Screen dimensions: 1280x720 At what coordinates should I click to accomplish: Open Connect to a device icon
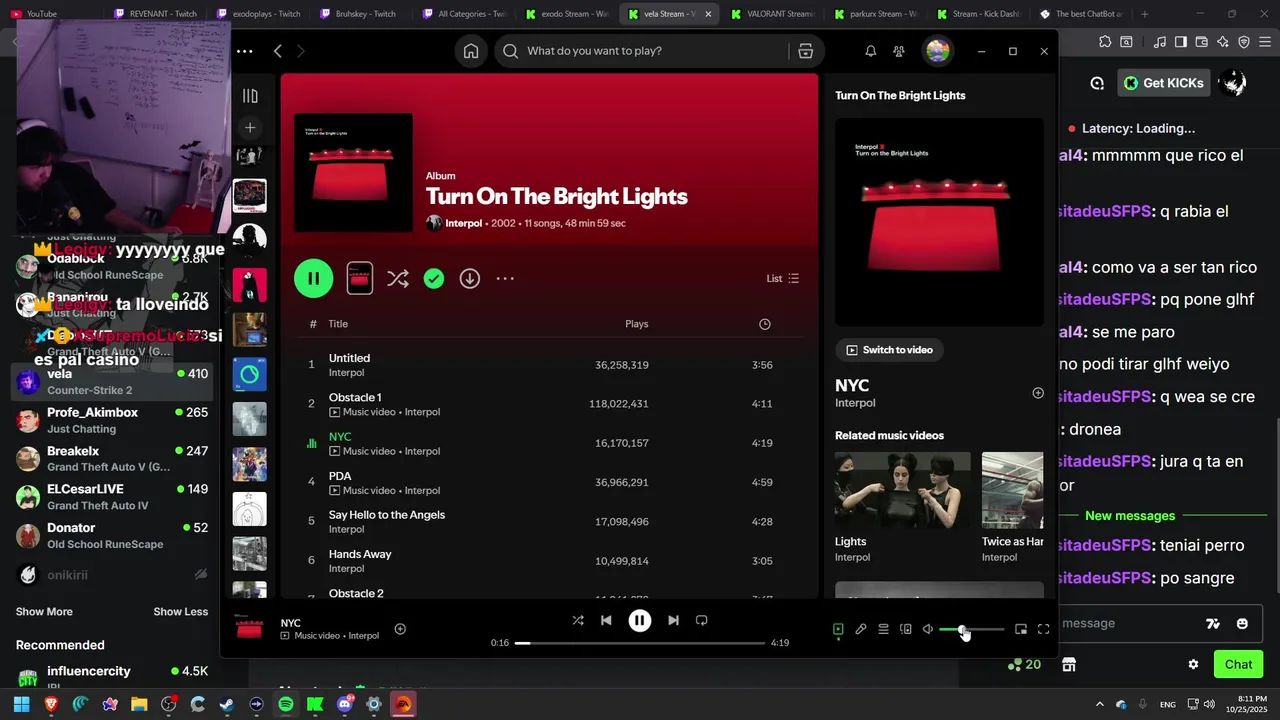[x=906, y=629]
